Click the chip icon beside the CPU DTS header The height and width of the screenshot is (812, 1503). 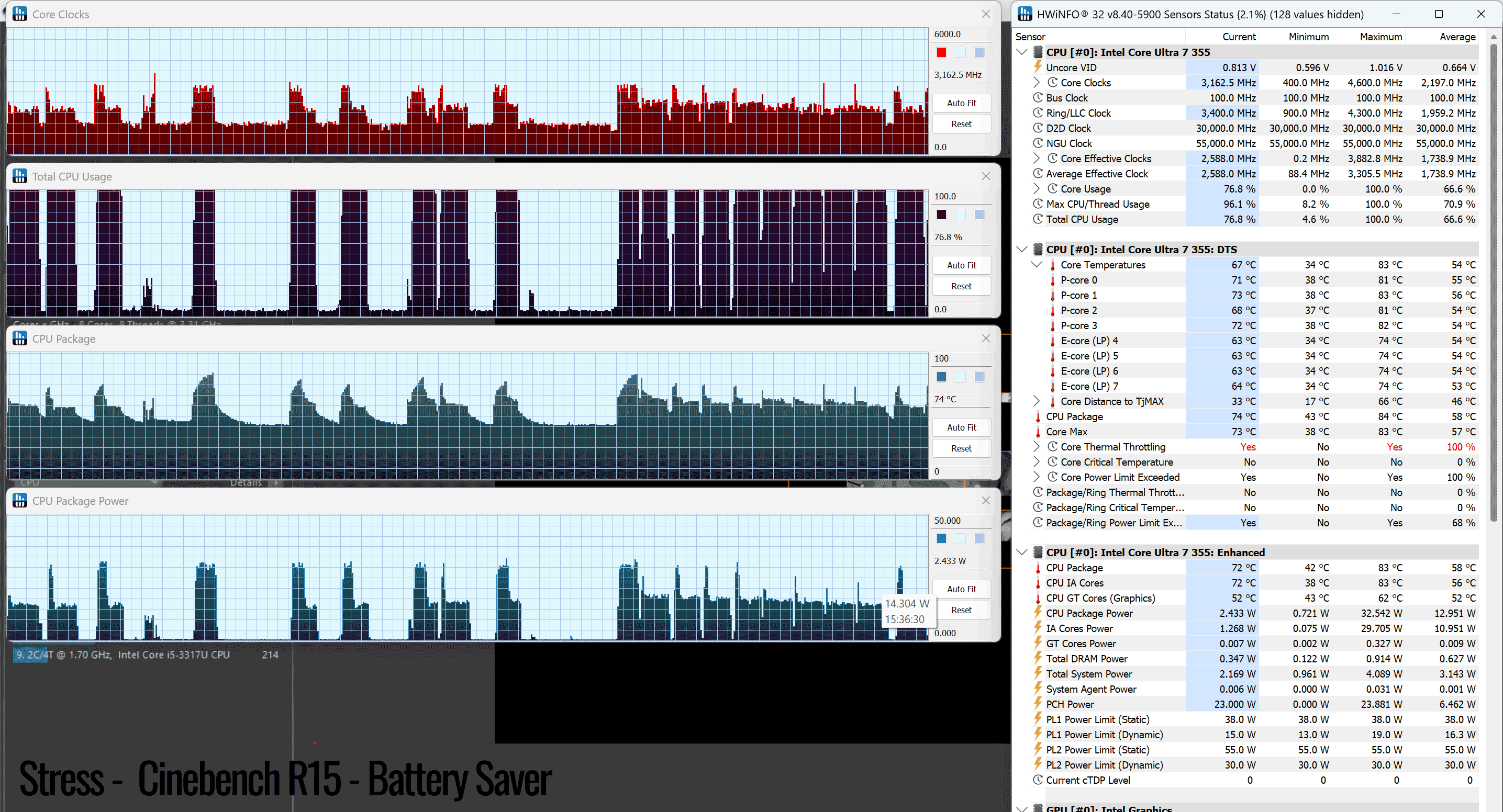click(1038, 250)
